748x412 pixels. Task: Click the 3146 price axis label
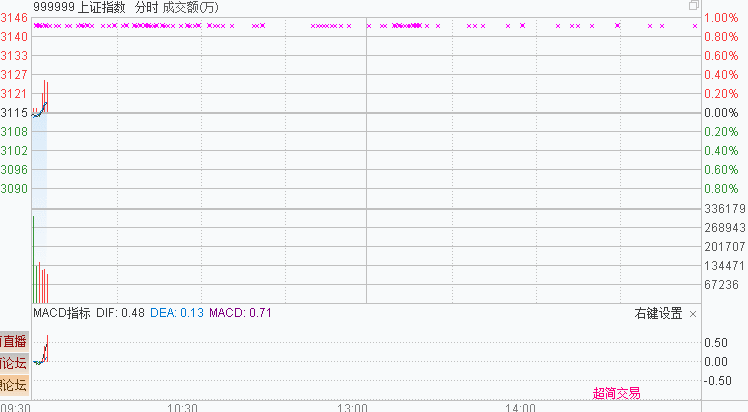pyautogui.click(x=15, y=18)
